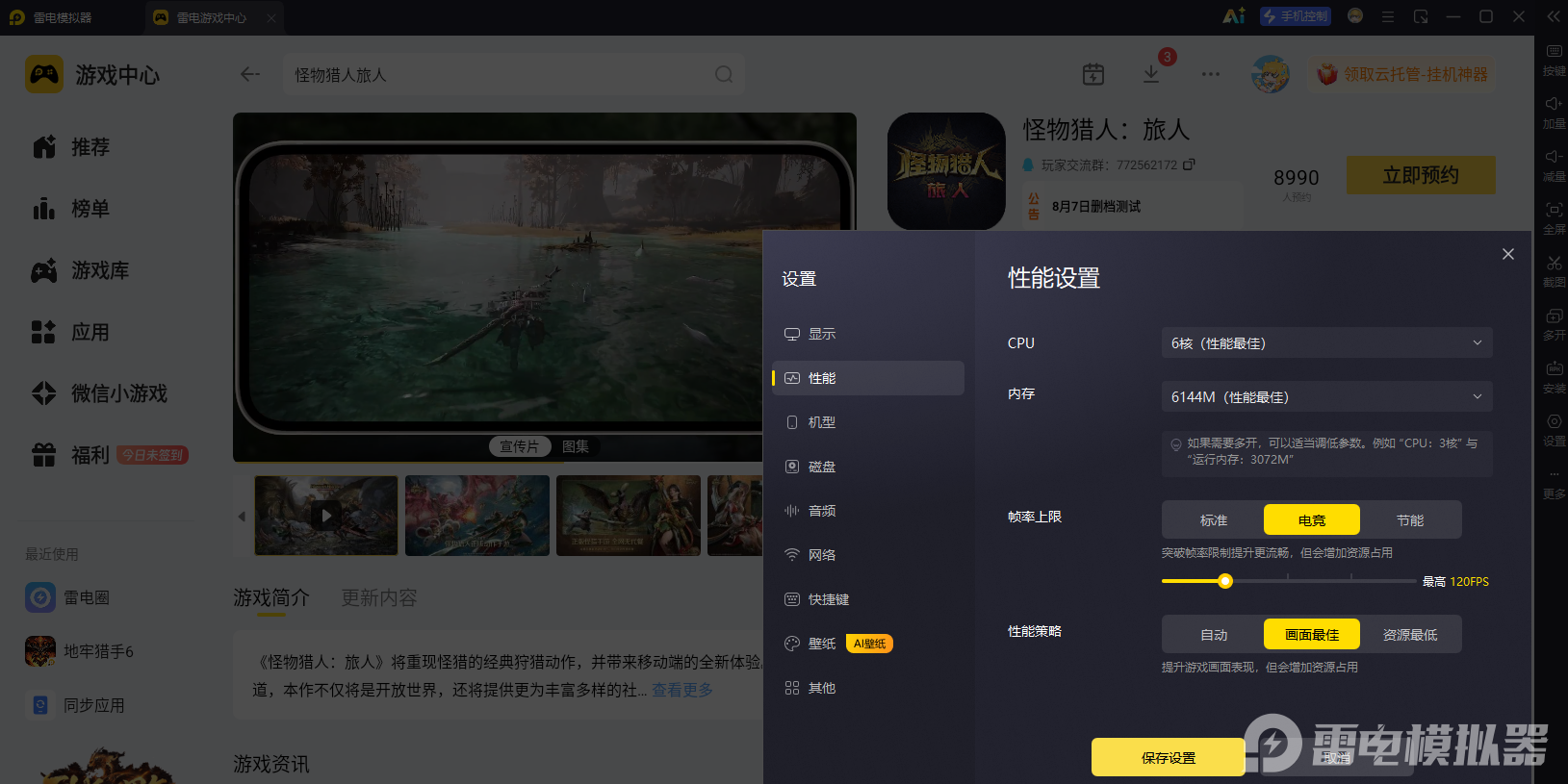The height and width of the screenshot is (784, 1568).
Task: Open the cartoon profile avatar in Game Center
Action: (x=1271, y=74)
